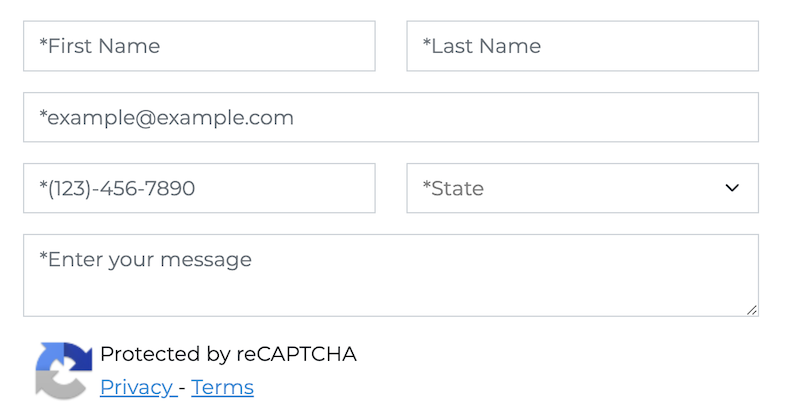
Task: Click the reCAPTCHA logo icon
Action: point(63,371)
